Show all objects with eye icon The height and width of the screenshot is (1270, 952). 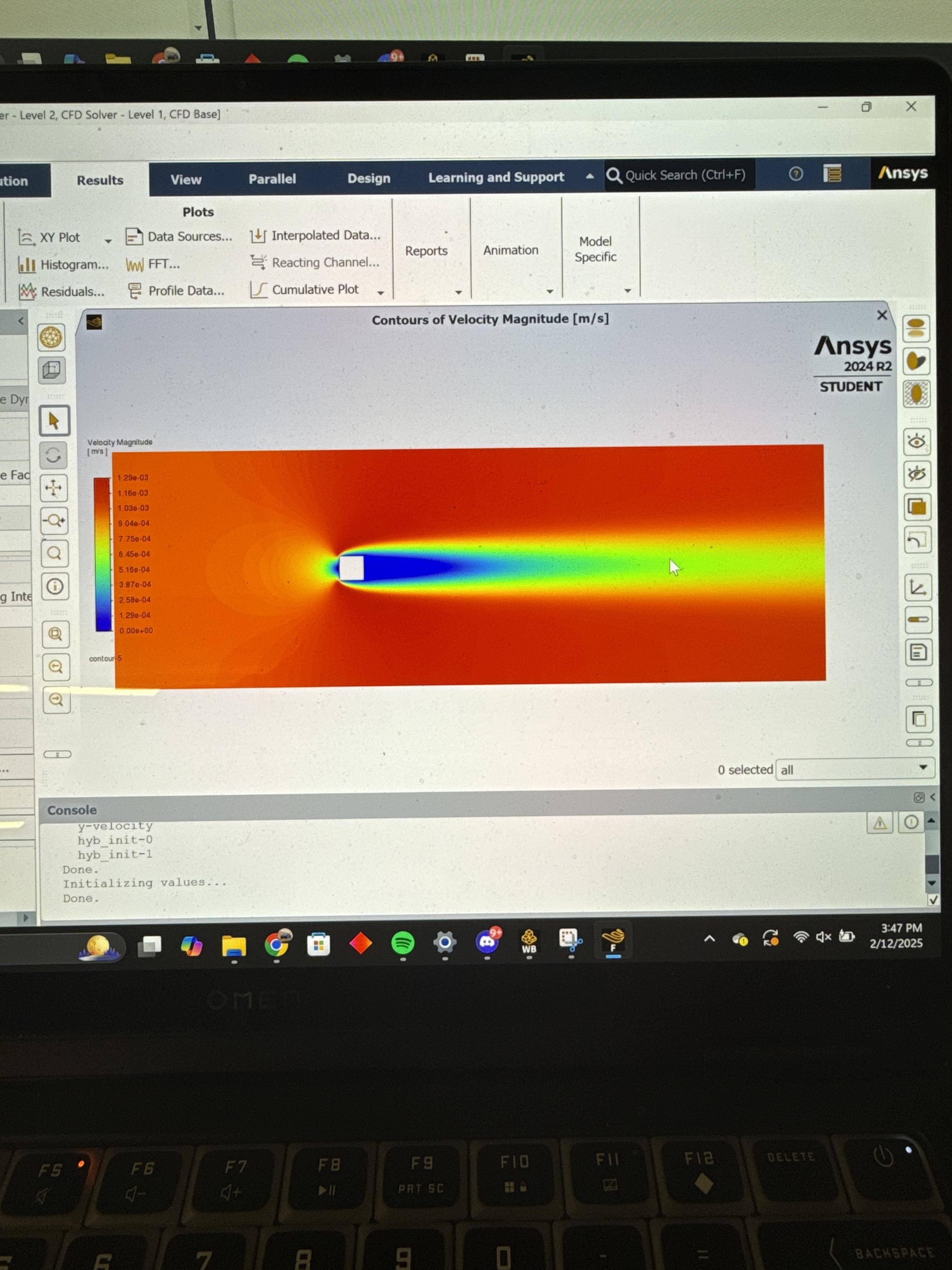click(916, 442)
